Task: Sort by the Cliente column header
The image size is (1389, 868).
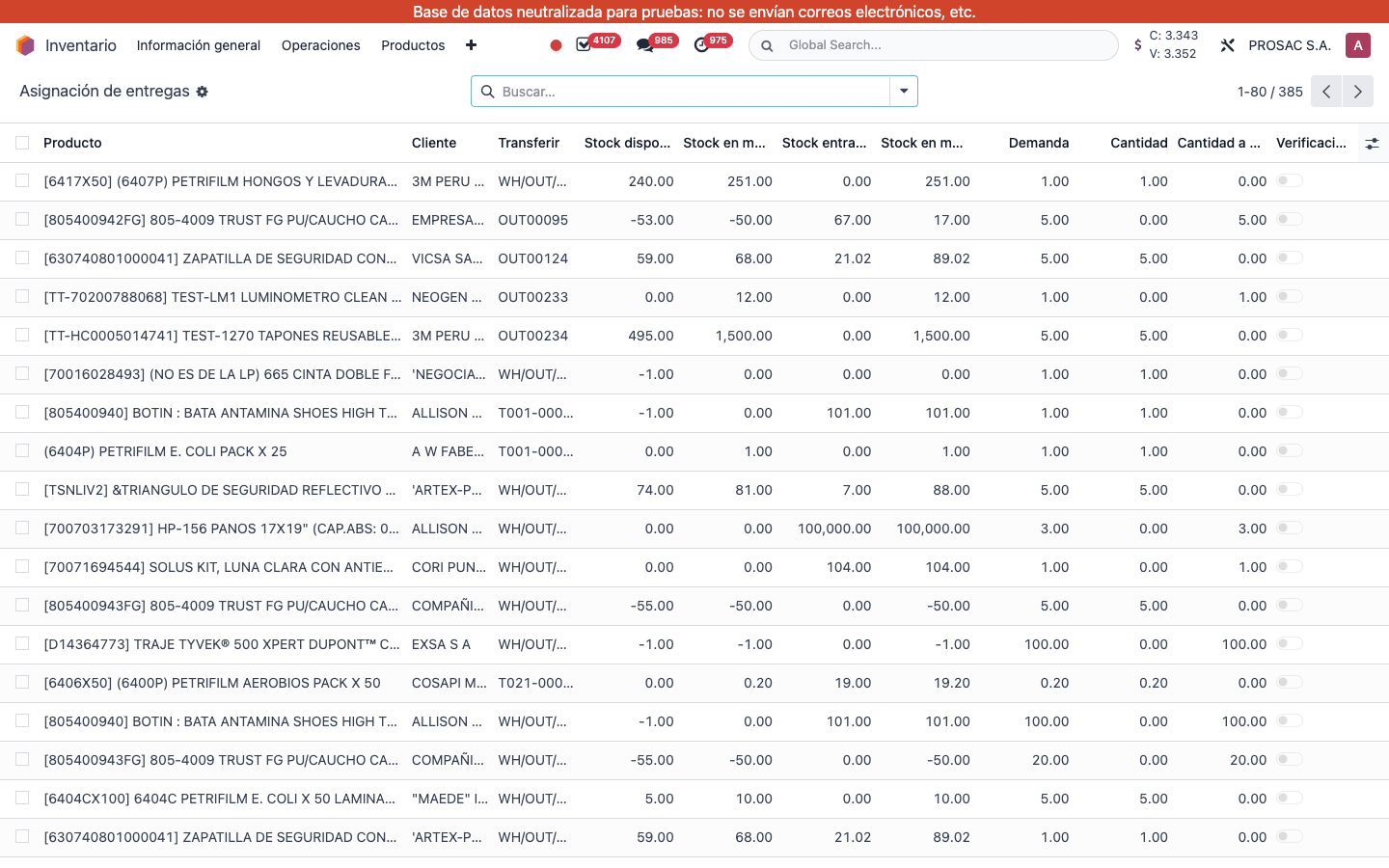Action: coord(434,143)
